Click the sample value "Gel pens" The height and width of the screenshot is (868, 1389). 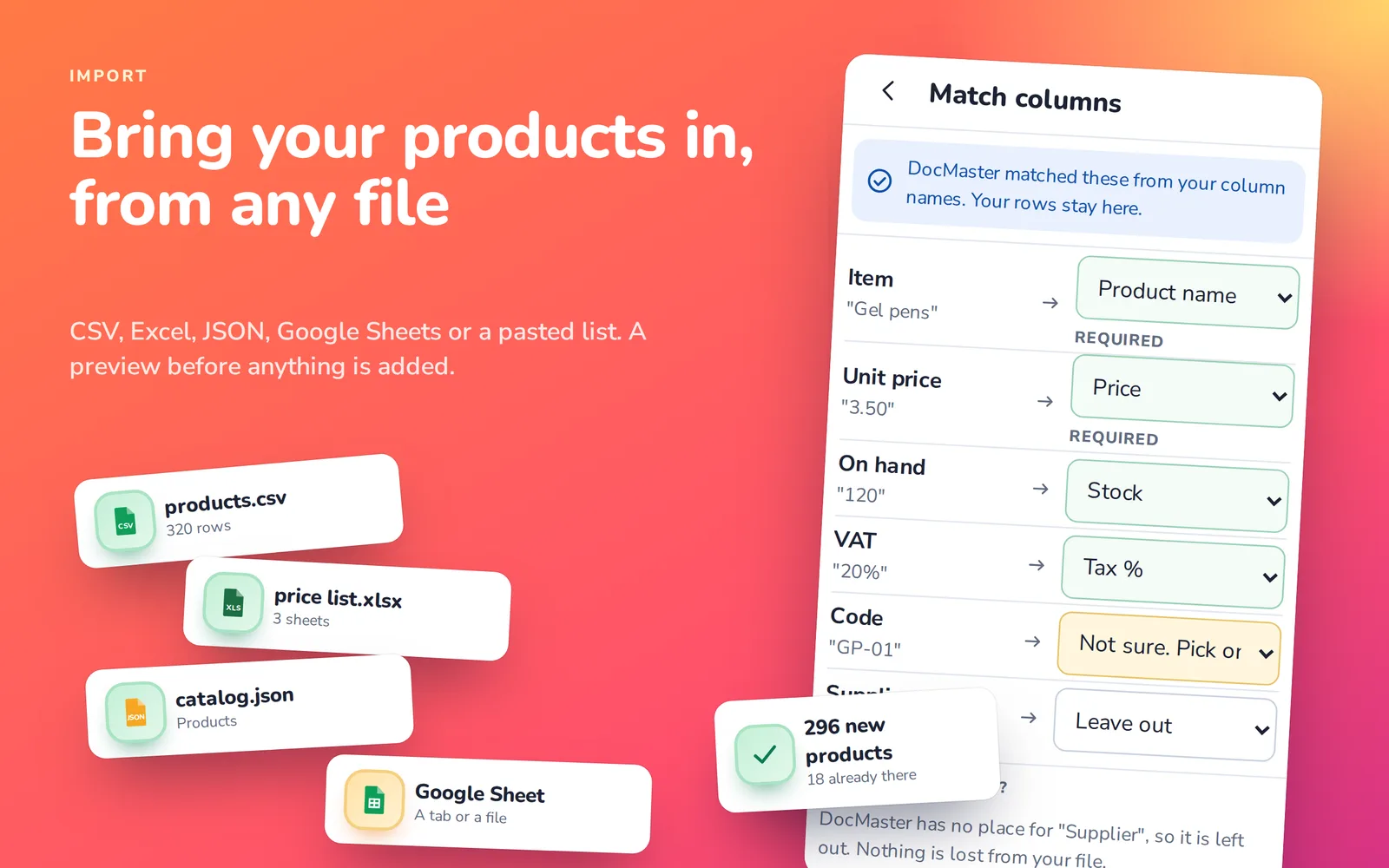point(892,310)
